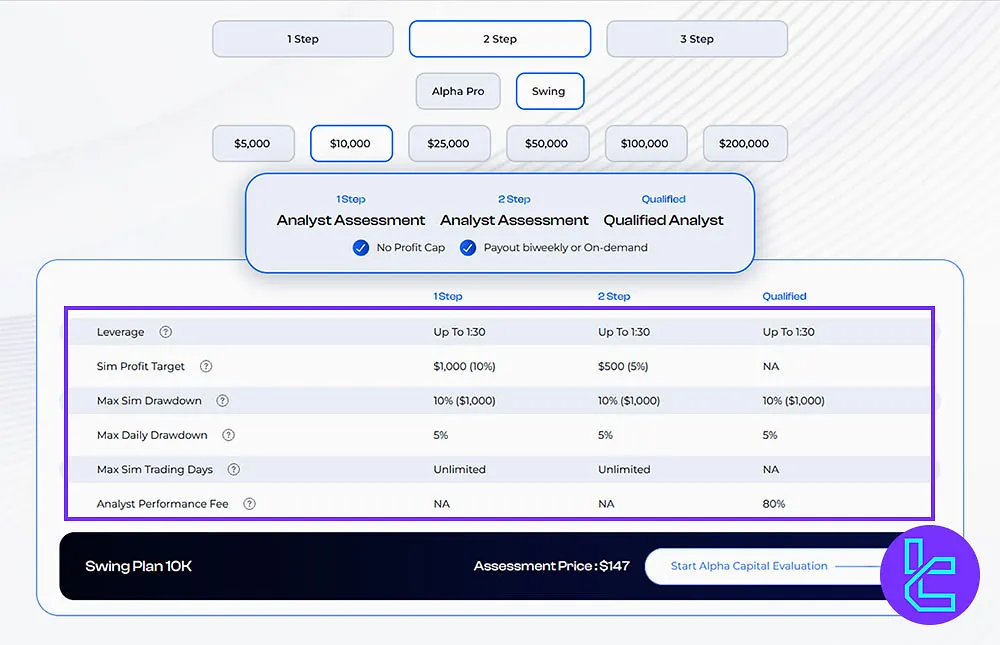Click the $1,000 (10%) profit target value
Viewport: 1000px width, 645px height.
(x=464, y=366)
